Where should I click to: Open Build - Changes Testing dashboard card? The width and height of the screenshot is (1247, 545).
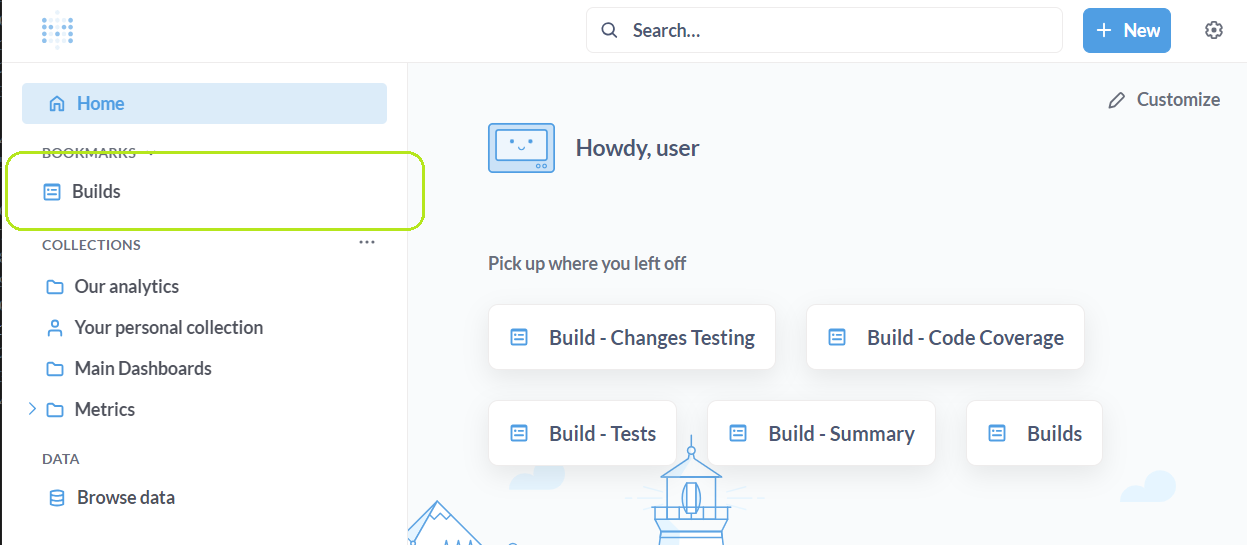(632, 337)
